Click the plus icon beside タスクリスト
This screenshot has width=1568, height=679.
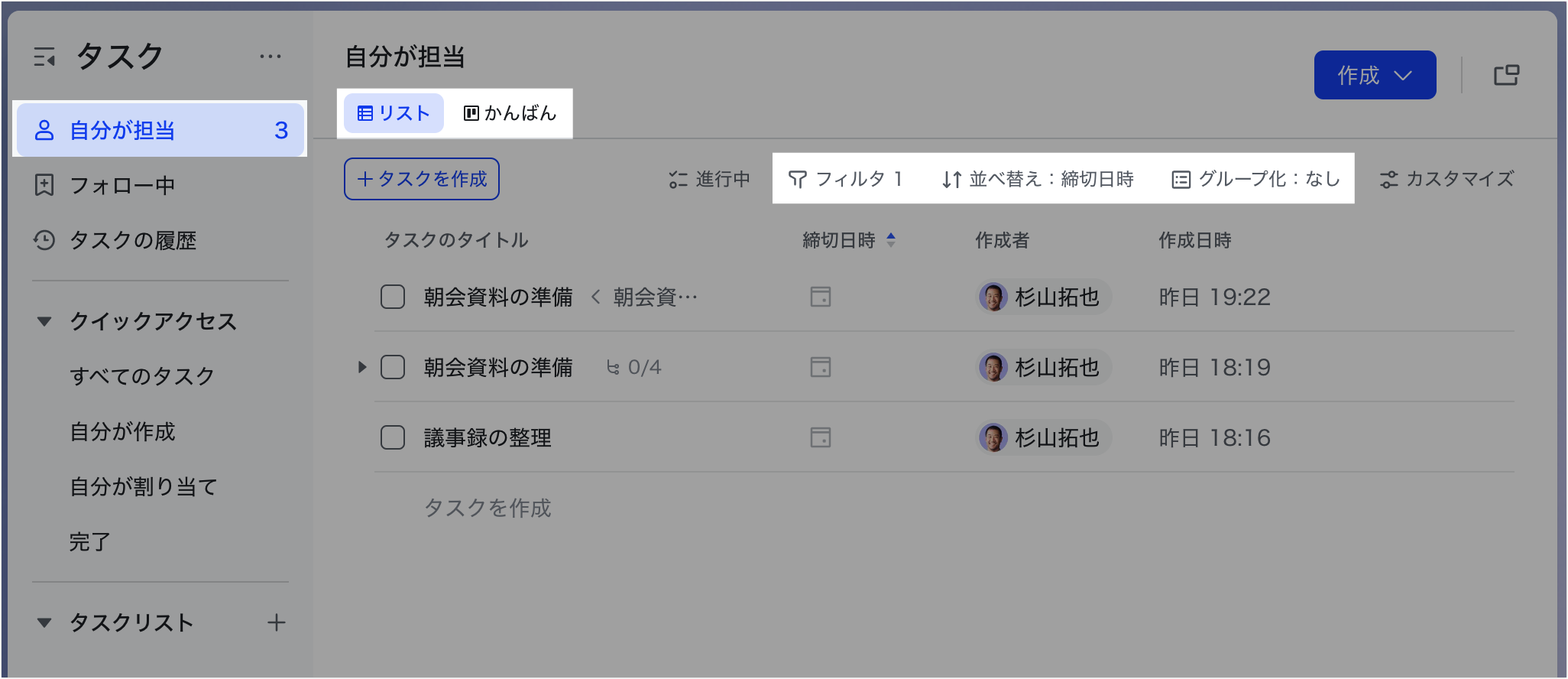point(276,622)
